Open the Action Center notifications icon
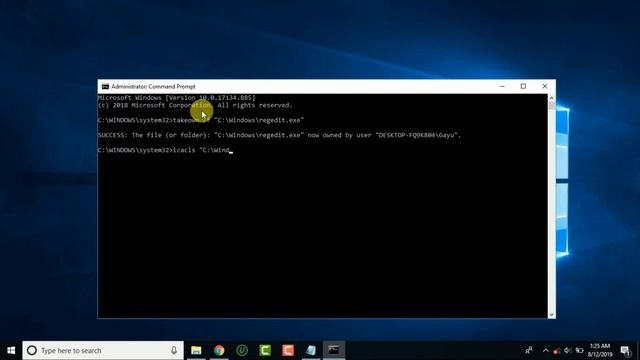Image resolution: width=640 pixels, height=360 pixels. tap(625, 350)
